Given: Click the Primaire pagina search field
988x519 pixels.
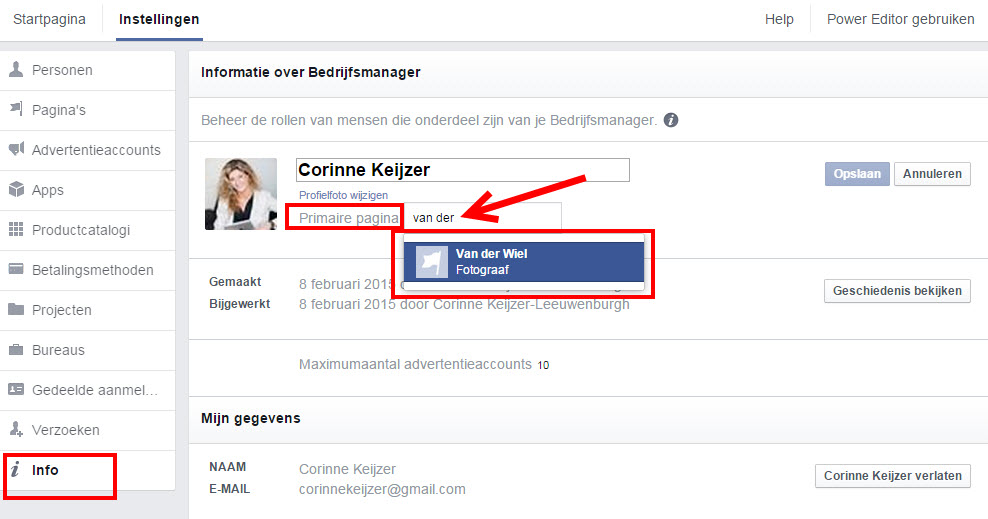Looking at the screenshot, I should click(x=482, y=218).
